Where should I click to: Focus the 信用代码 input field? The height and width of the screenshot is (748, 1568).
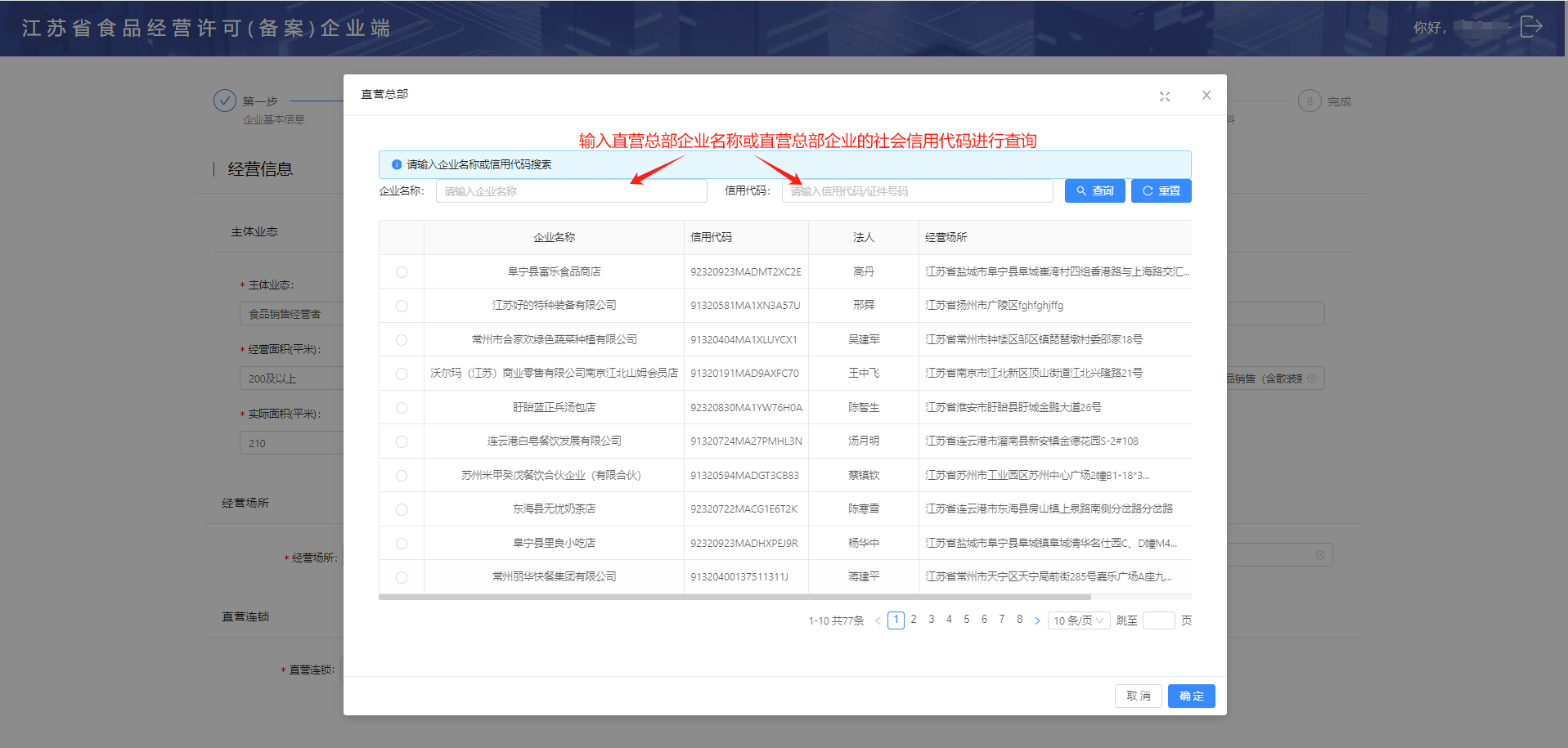coord(917,191)
